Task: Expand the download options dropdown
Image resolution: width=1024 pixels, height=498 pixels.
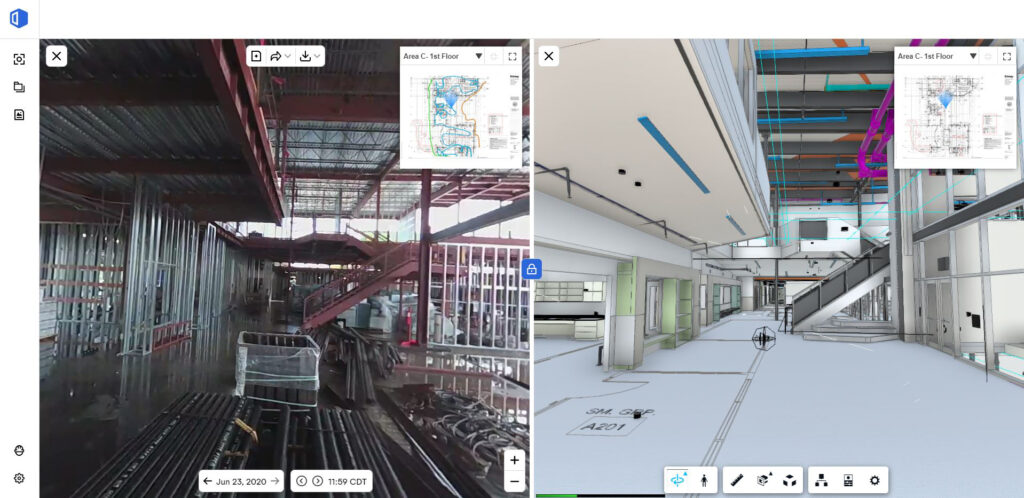Action: coord(310,56)
